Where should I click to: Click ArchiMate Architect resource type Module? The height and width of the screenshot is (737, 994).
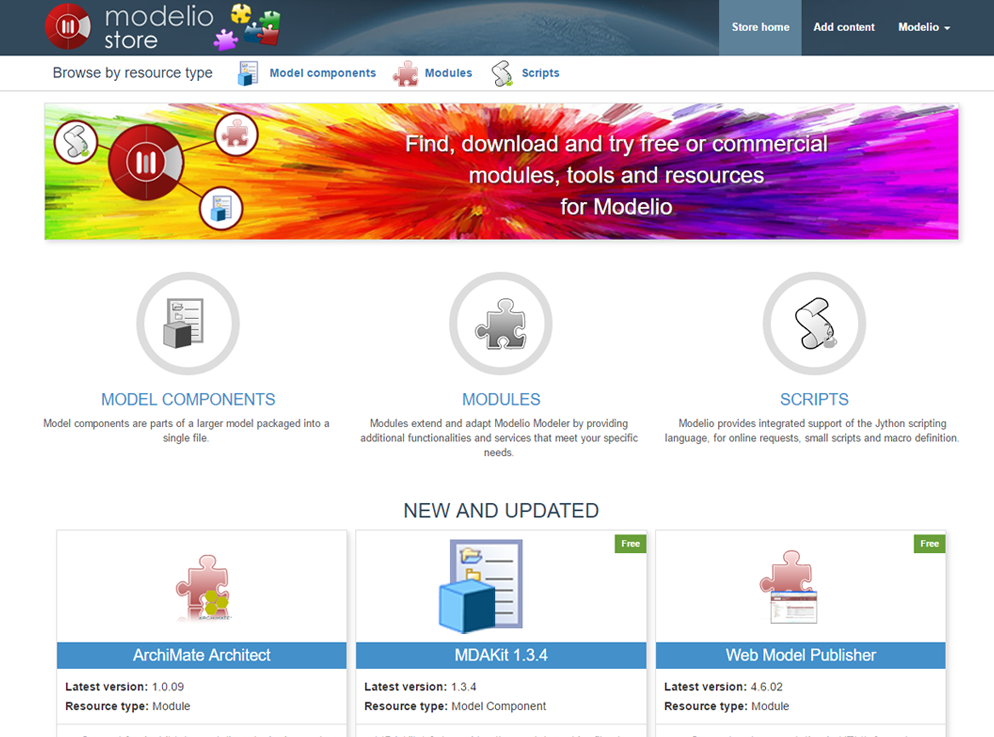(127, 706)
